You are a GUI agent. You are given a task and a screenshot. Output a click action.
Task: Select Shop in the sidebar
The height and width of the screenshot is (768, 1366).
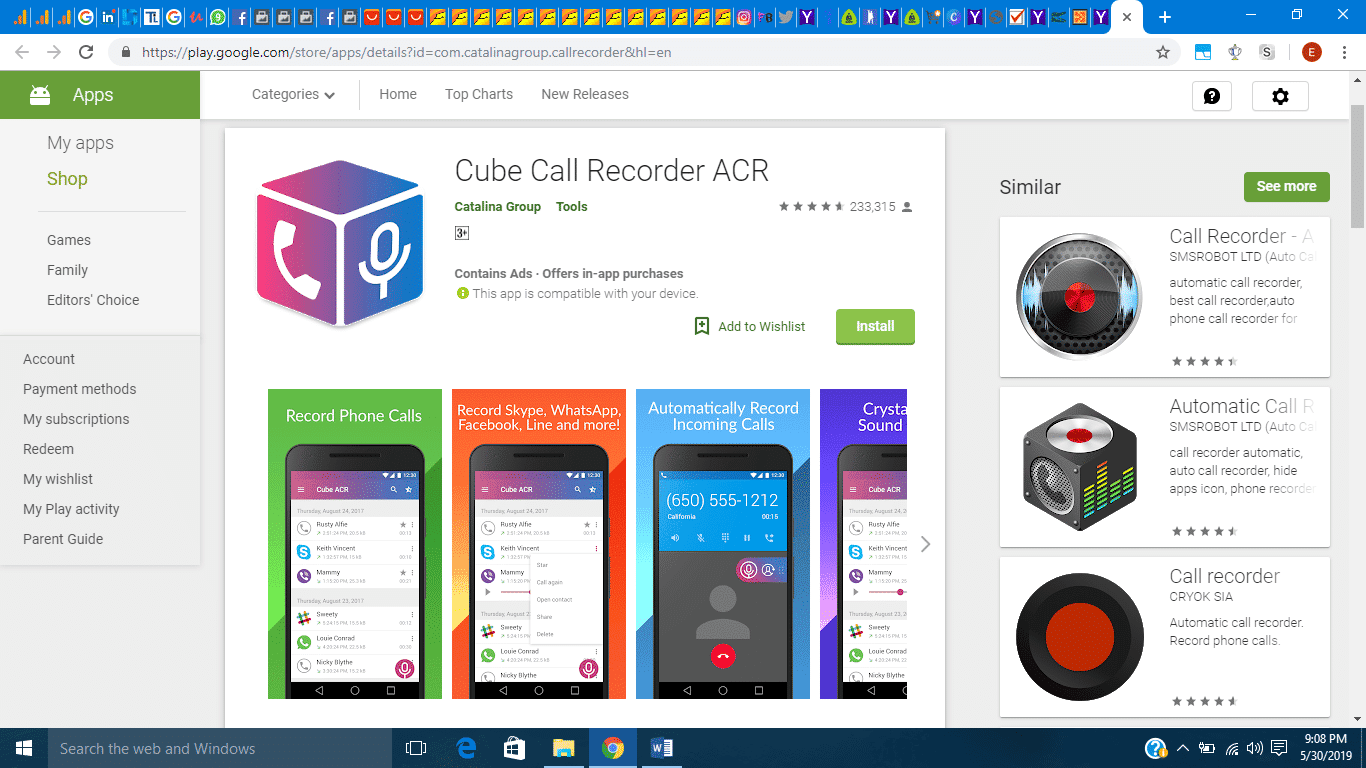(x=67, y=179)
